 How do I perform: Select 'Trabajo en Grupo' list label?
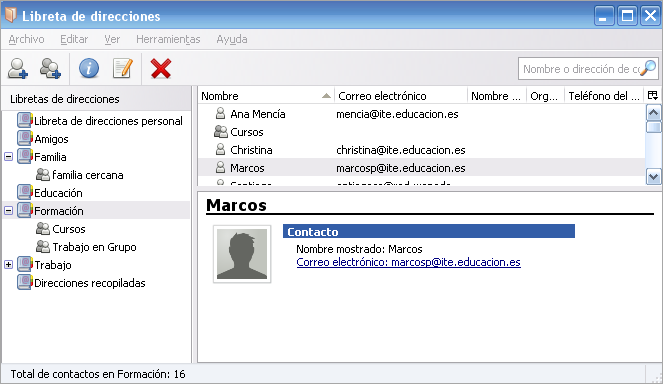(94, 247)
